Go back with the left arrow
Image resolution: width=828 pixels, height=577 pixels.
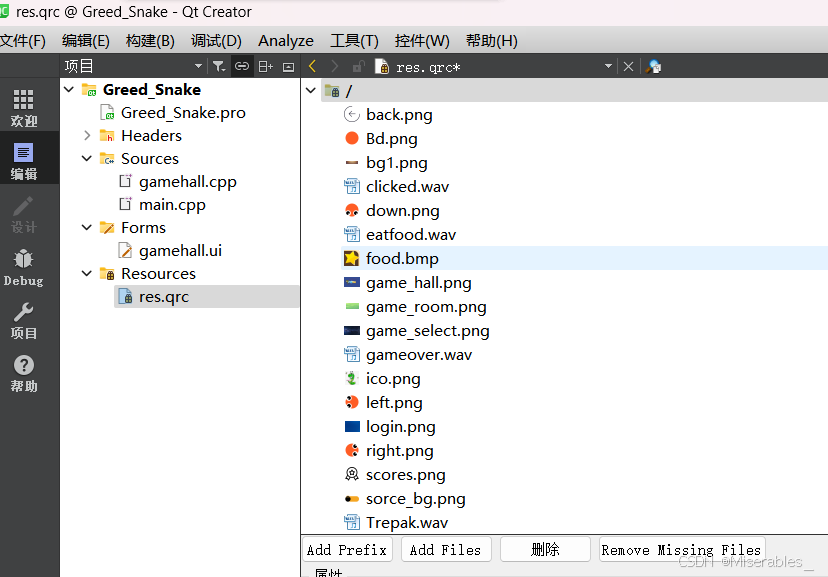(x=313, y=67)
